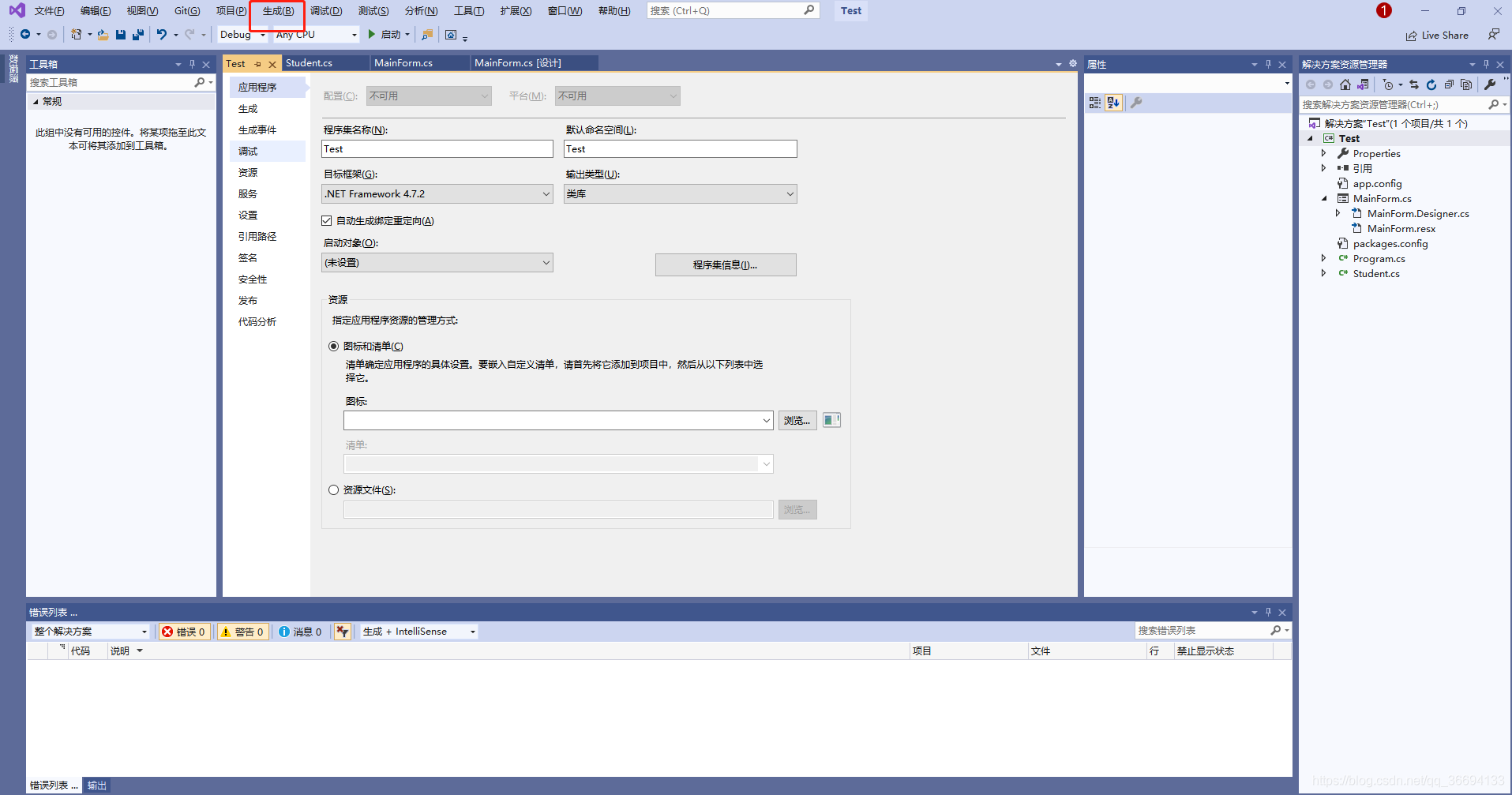Screen dimensions: 1512x795
Task: Open the File menu
Action: (x=49, y=11)
